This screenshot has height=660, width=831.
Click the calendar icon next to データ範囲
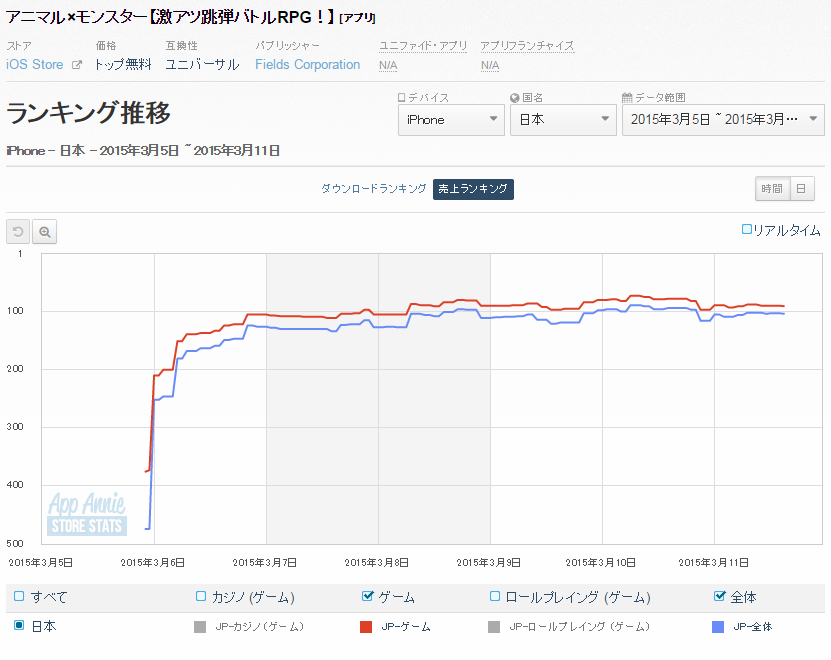(627, 98)
